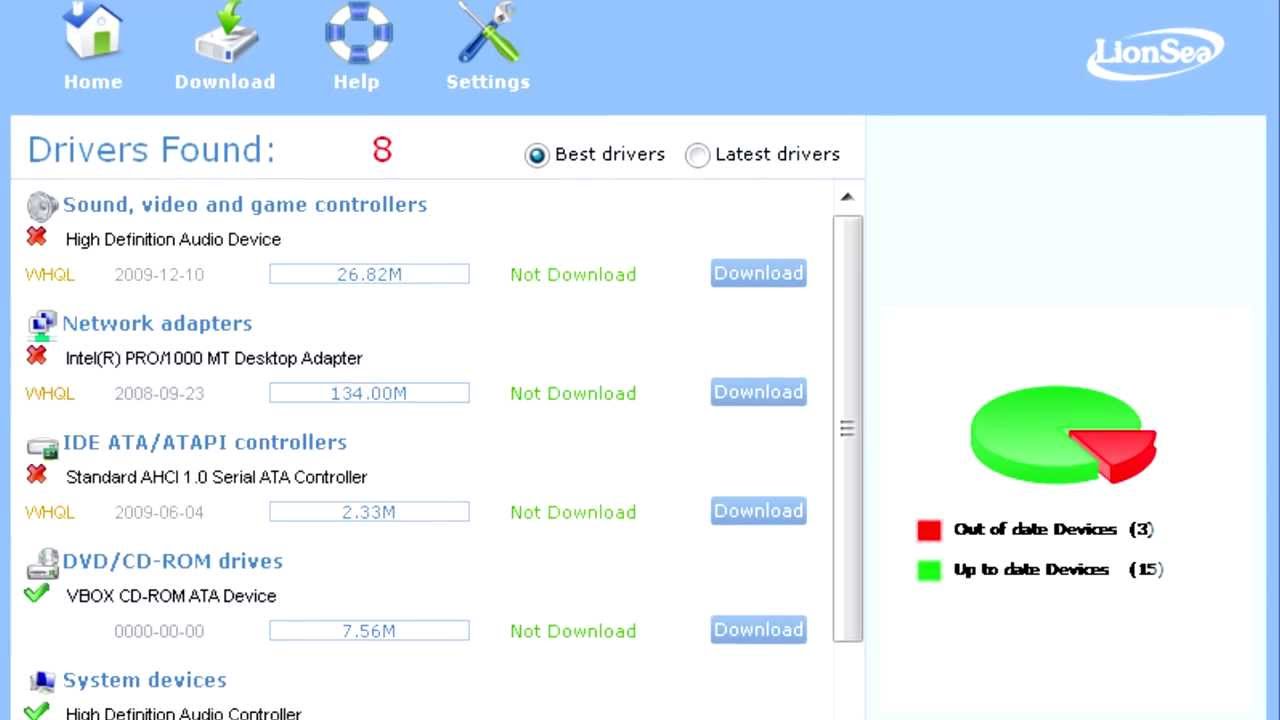Click red X beside High Definition Audio Device
Image resolution: width=1280 pixels, height=720 pixels.
(x=37, y=237)
